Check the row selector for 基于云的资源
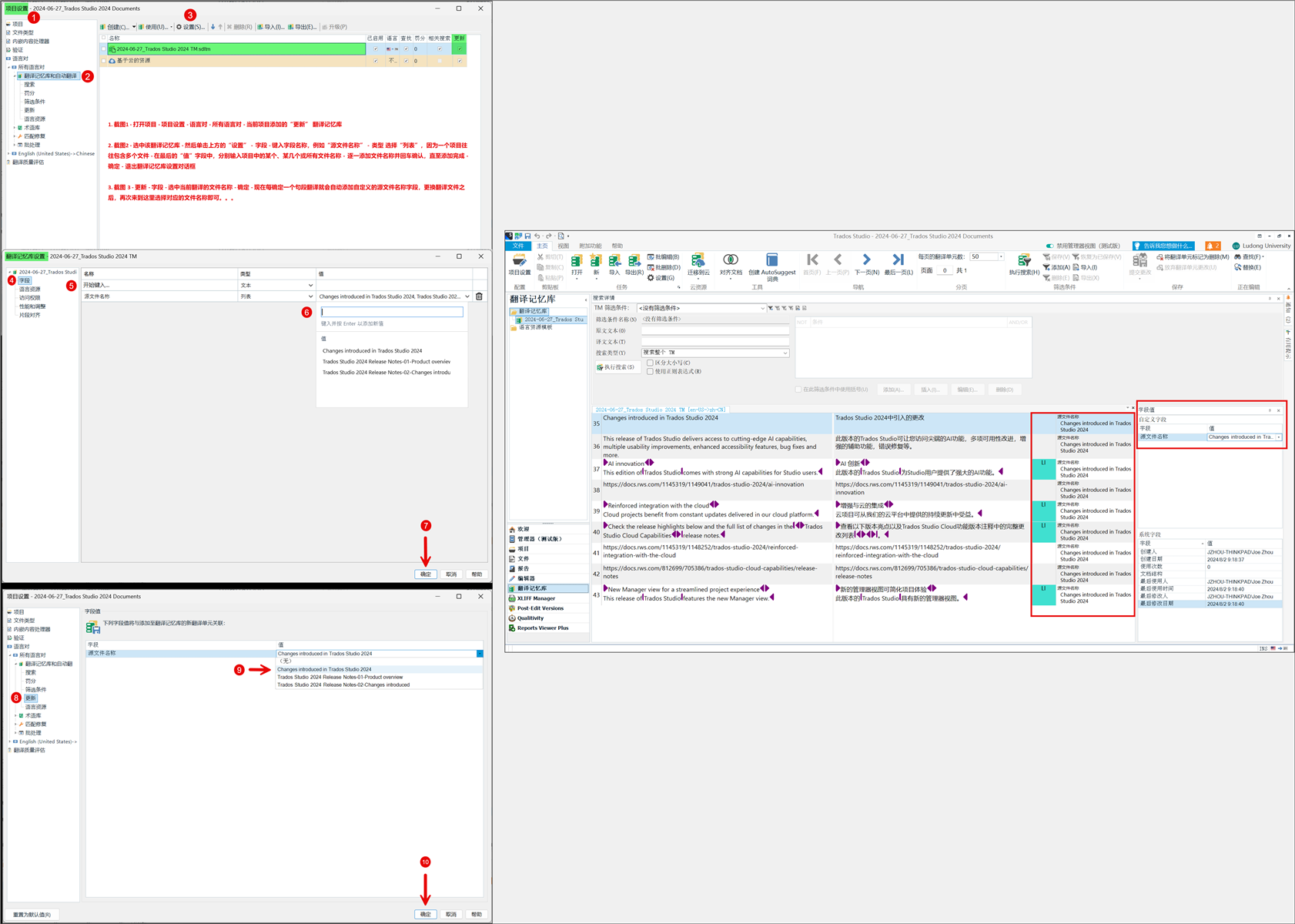The height and width of the screenshot is (924, 1295). (x=104, y=61)
